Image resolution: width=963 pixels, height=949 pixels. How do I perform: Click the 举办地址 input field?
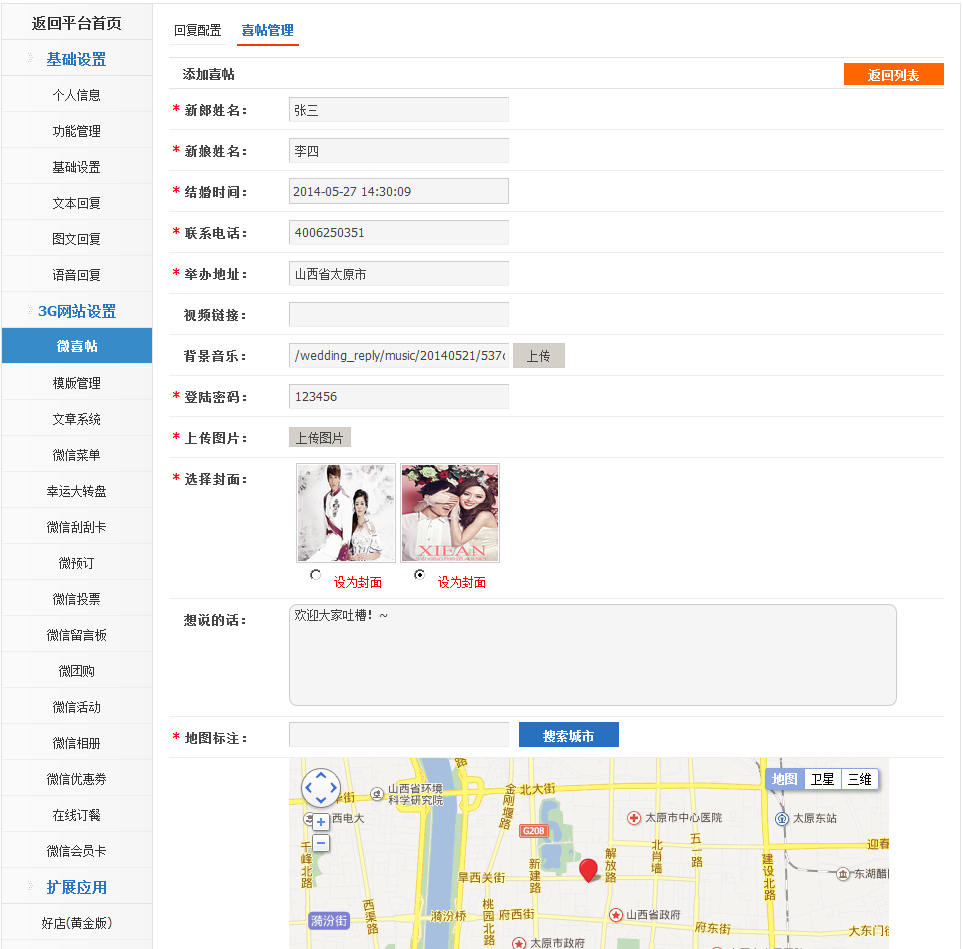[399, 274]
